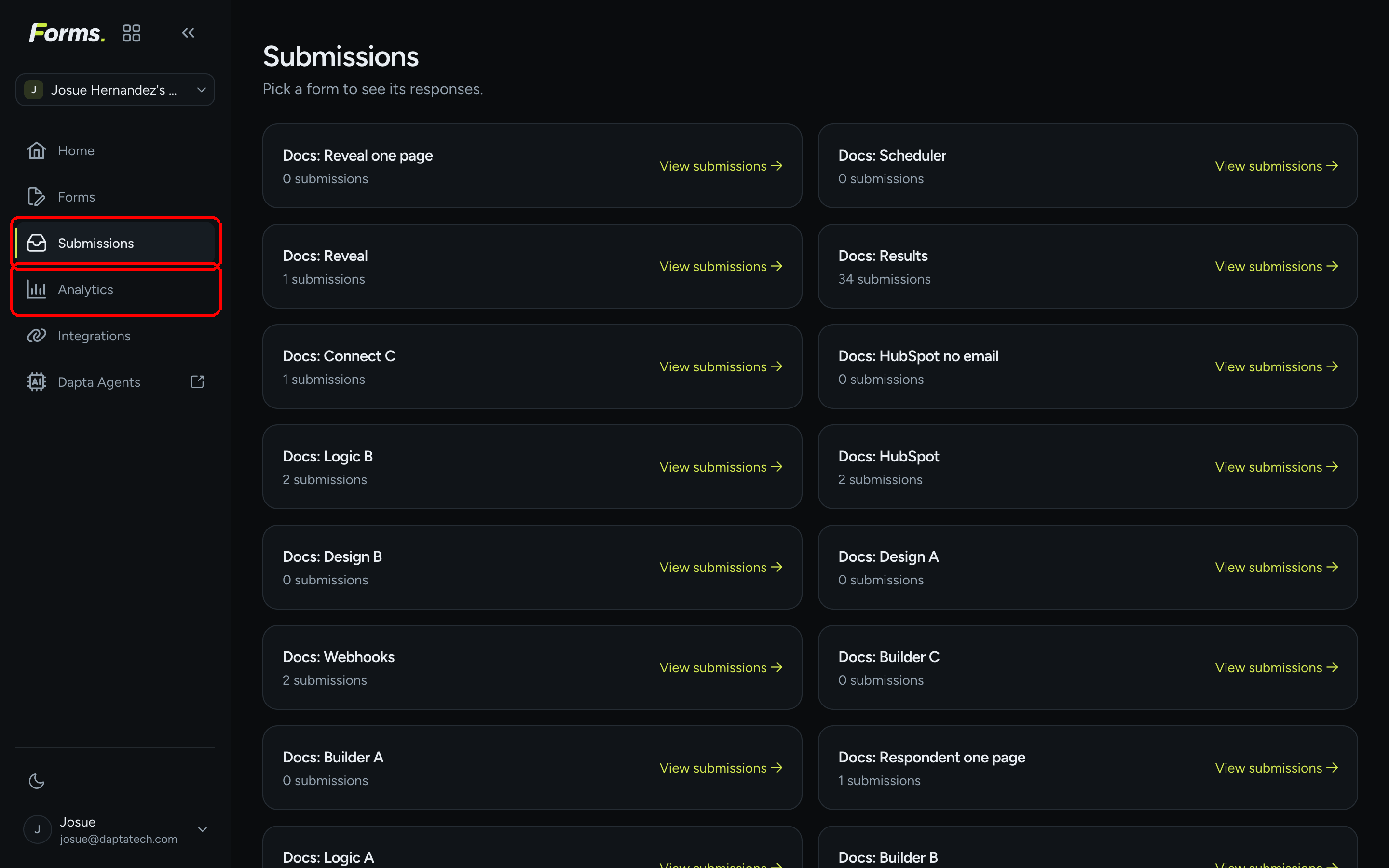Click the Integrations link icon

click(37, 336)
